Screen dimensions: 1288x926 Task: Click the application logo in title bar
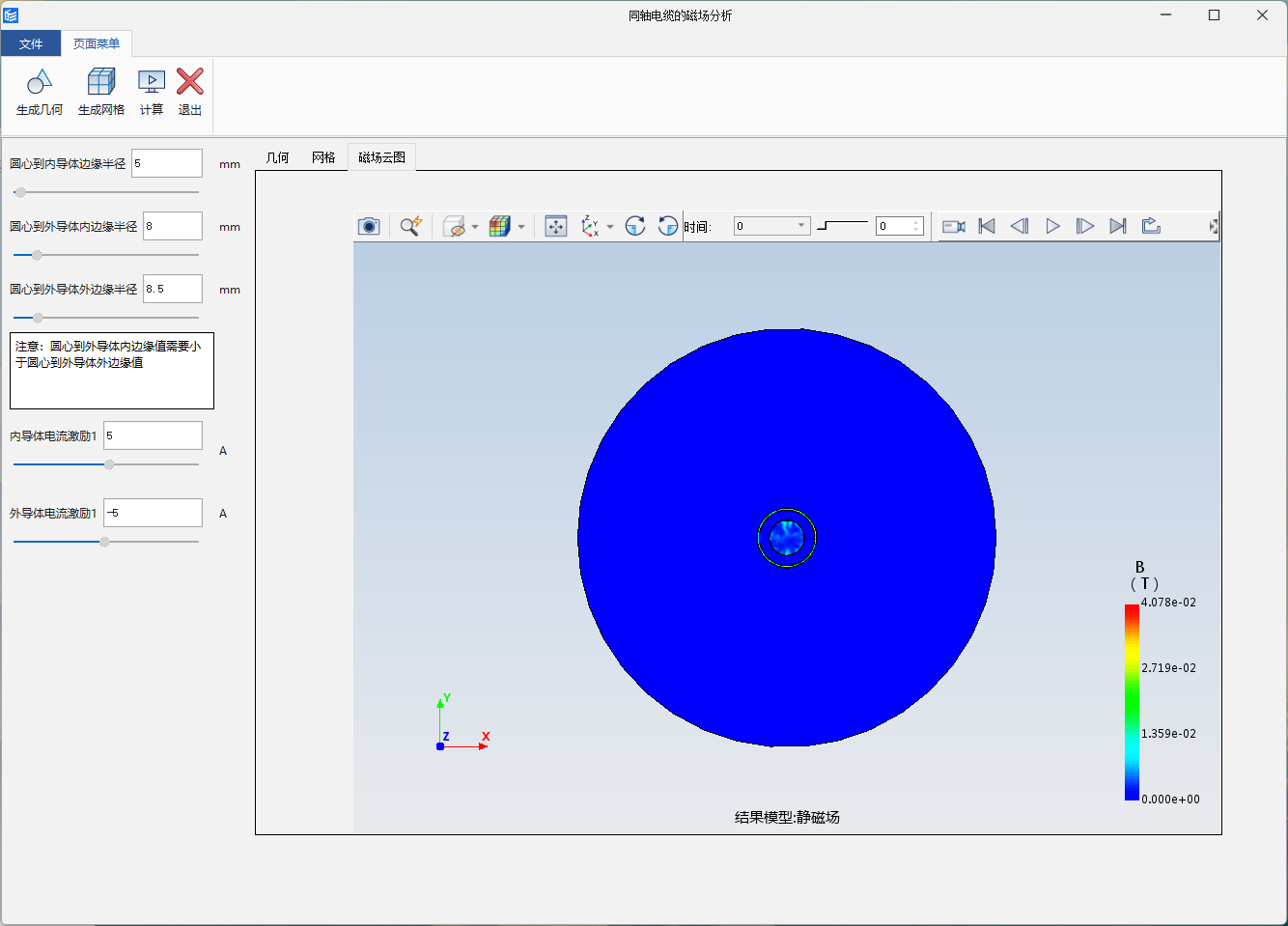(x=11, y=15)
